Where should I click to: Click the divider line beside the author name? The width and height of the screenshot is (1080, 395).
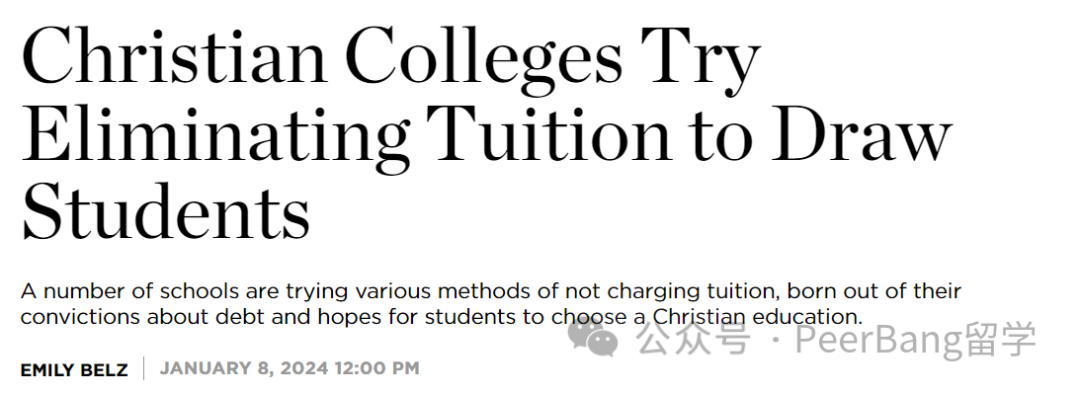pyautogui.click(x=144, y=369)
